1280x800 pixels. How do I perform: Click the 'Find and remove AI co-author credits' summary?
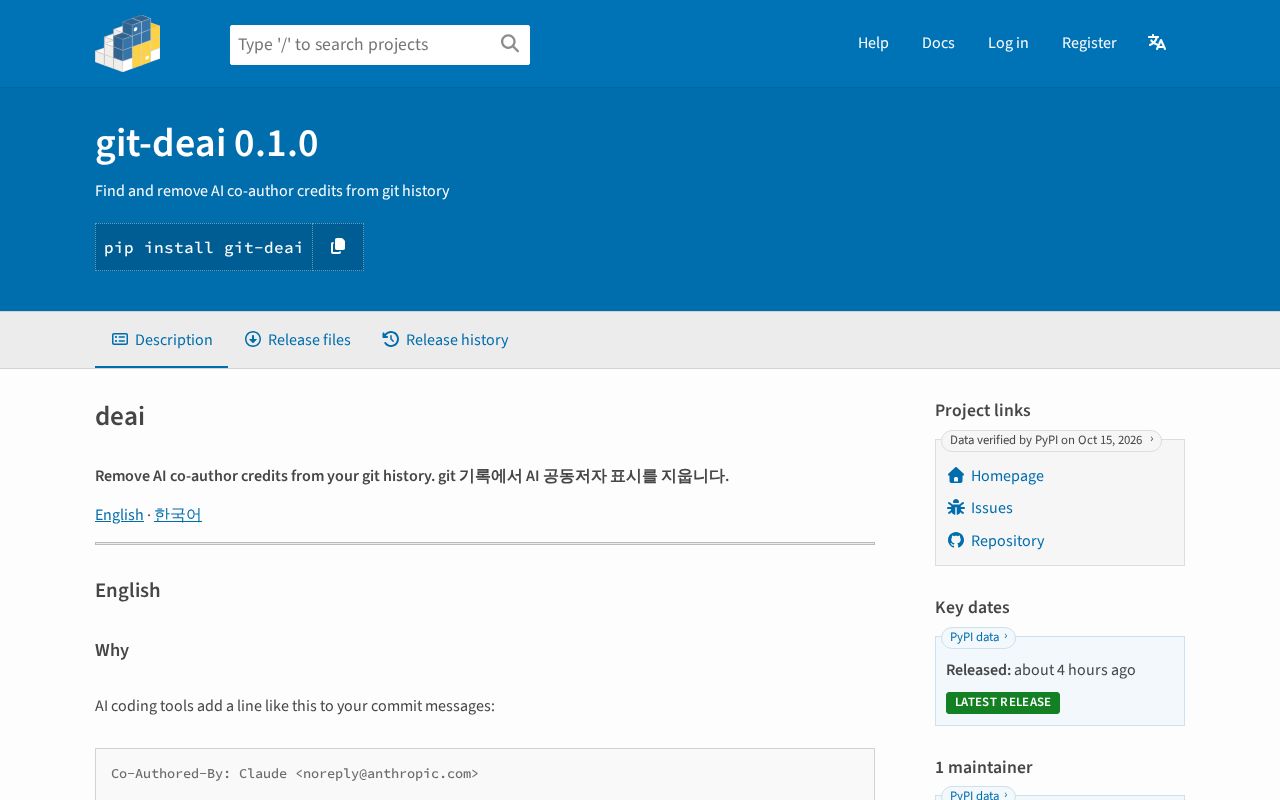tap(272, 190)
